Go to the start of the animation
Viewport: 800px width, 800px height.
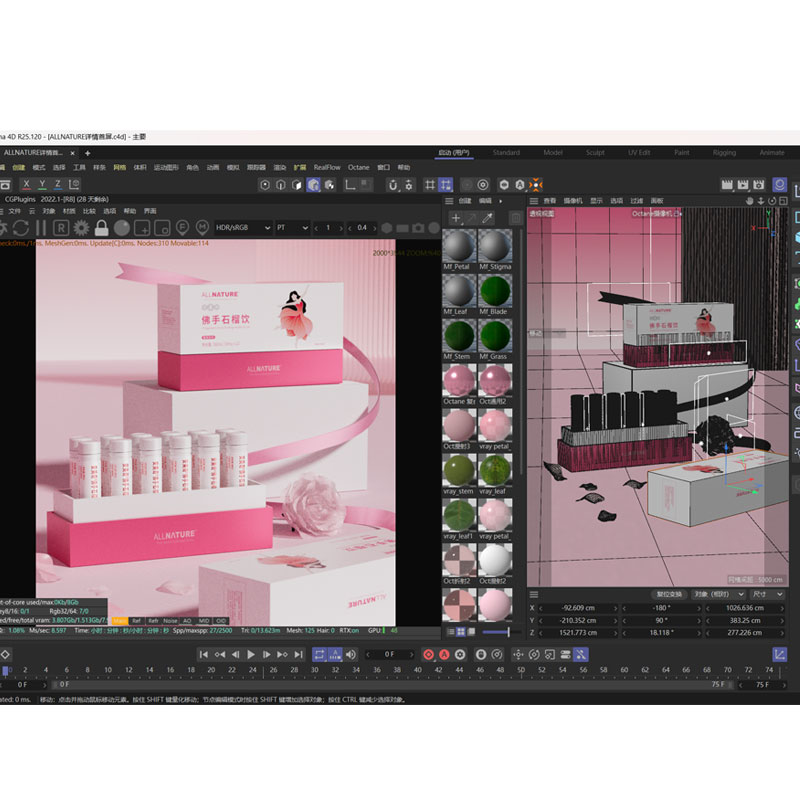point(204,655)
